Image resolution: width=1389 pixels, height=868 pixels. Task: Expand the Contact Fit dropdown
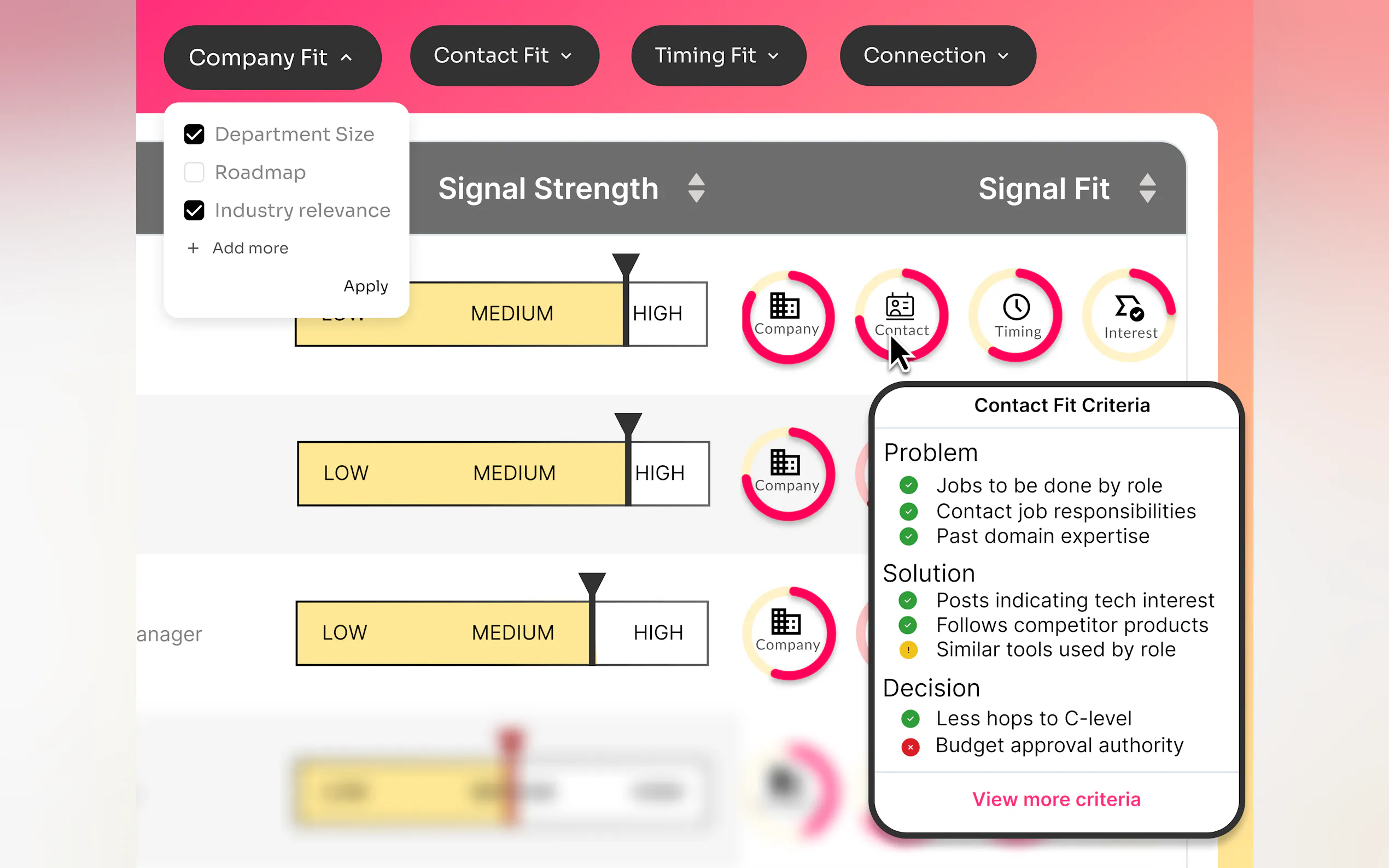pos(504,56)
